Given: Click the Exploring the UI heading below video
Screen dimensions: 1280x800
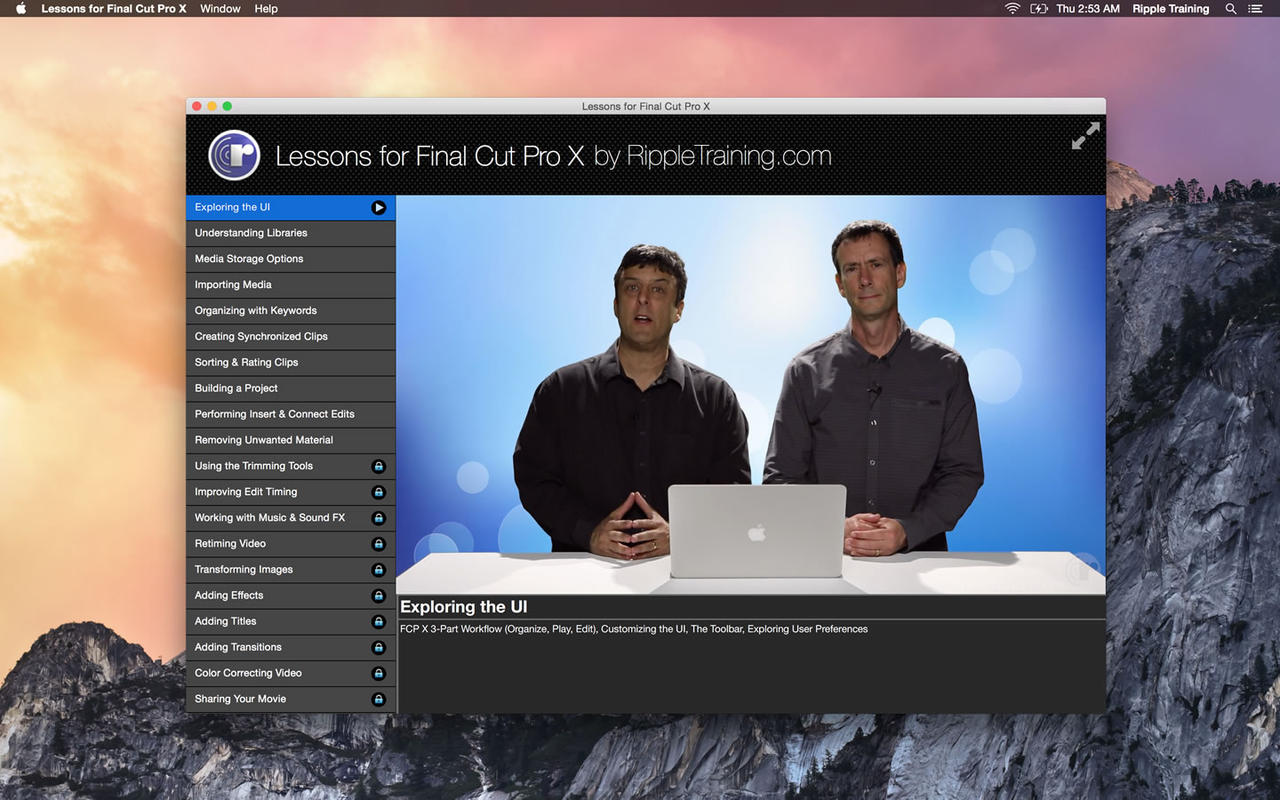Looking at the screenshot, I should tap(464, 607).
